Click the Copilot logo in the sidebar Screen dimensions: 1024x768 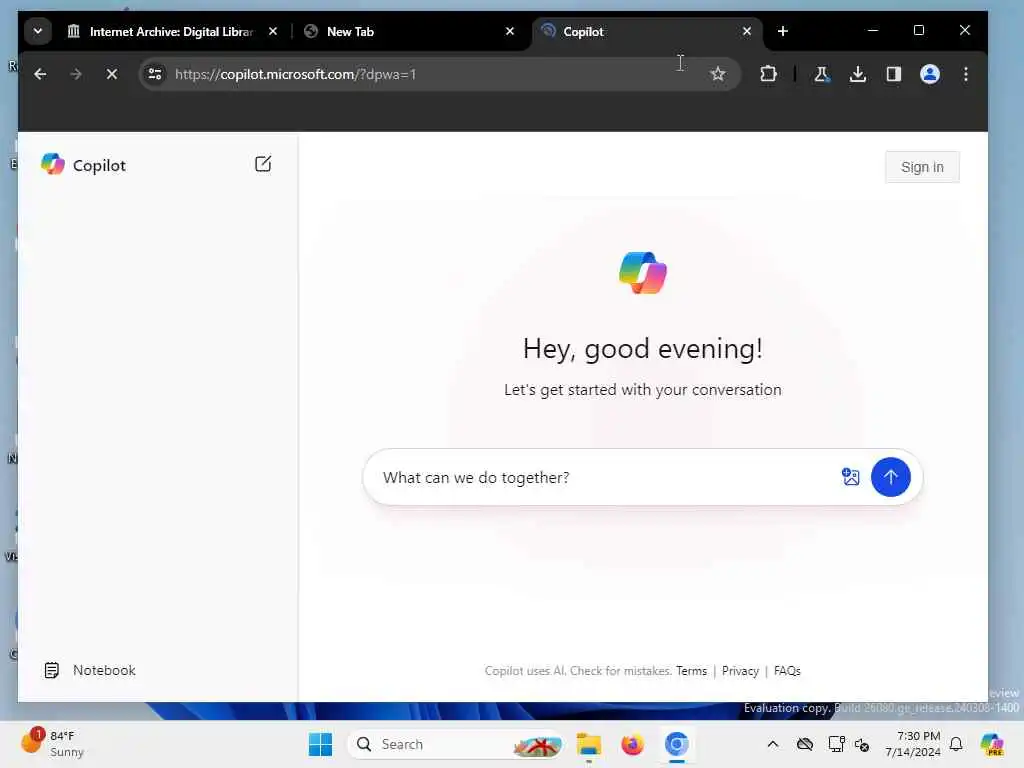53,164
